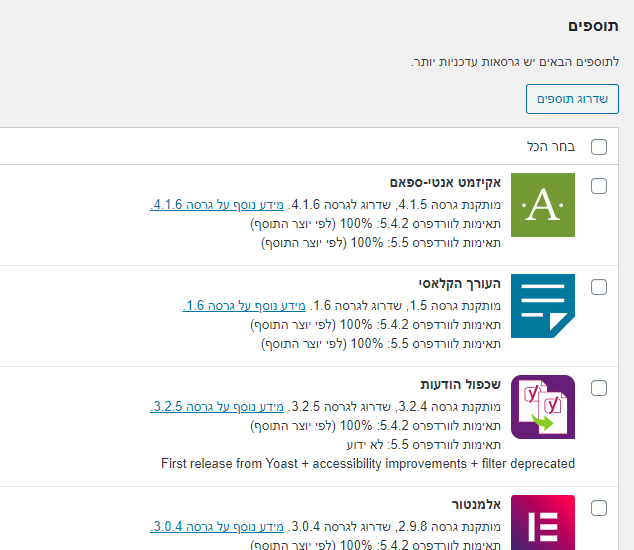
Task: Click the Akismet Anti-Spam plugin icon
Action: pos(543,205)
